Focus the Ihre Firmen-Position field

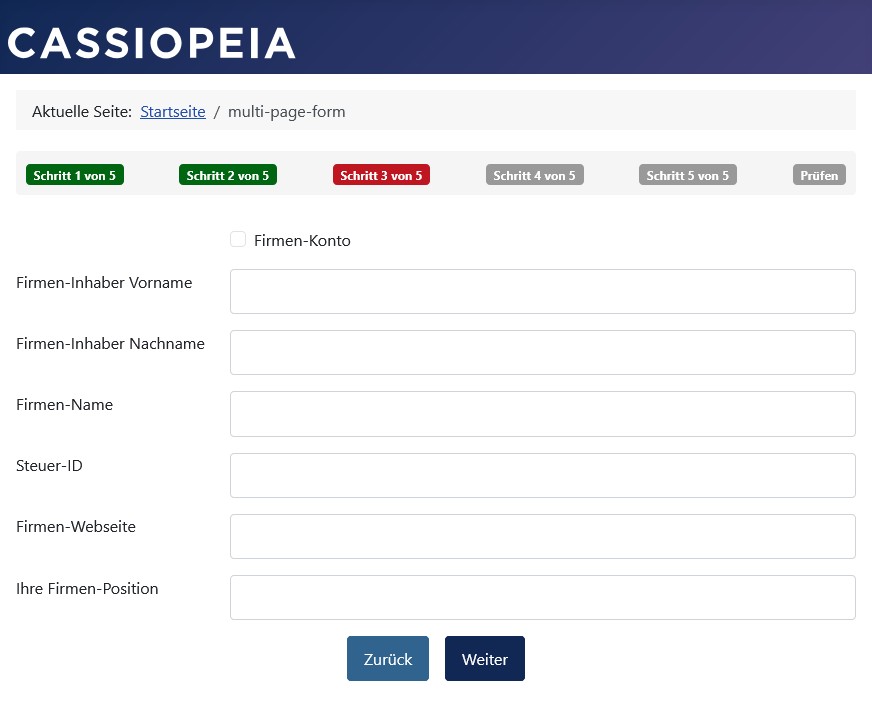click(542, 597)
